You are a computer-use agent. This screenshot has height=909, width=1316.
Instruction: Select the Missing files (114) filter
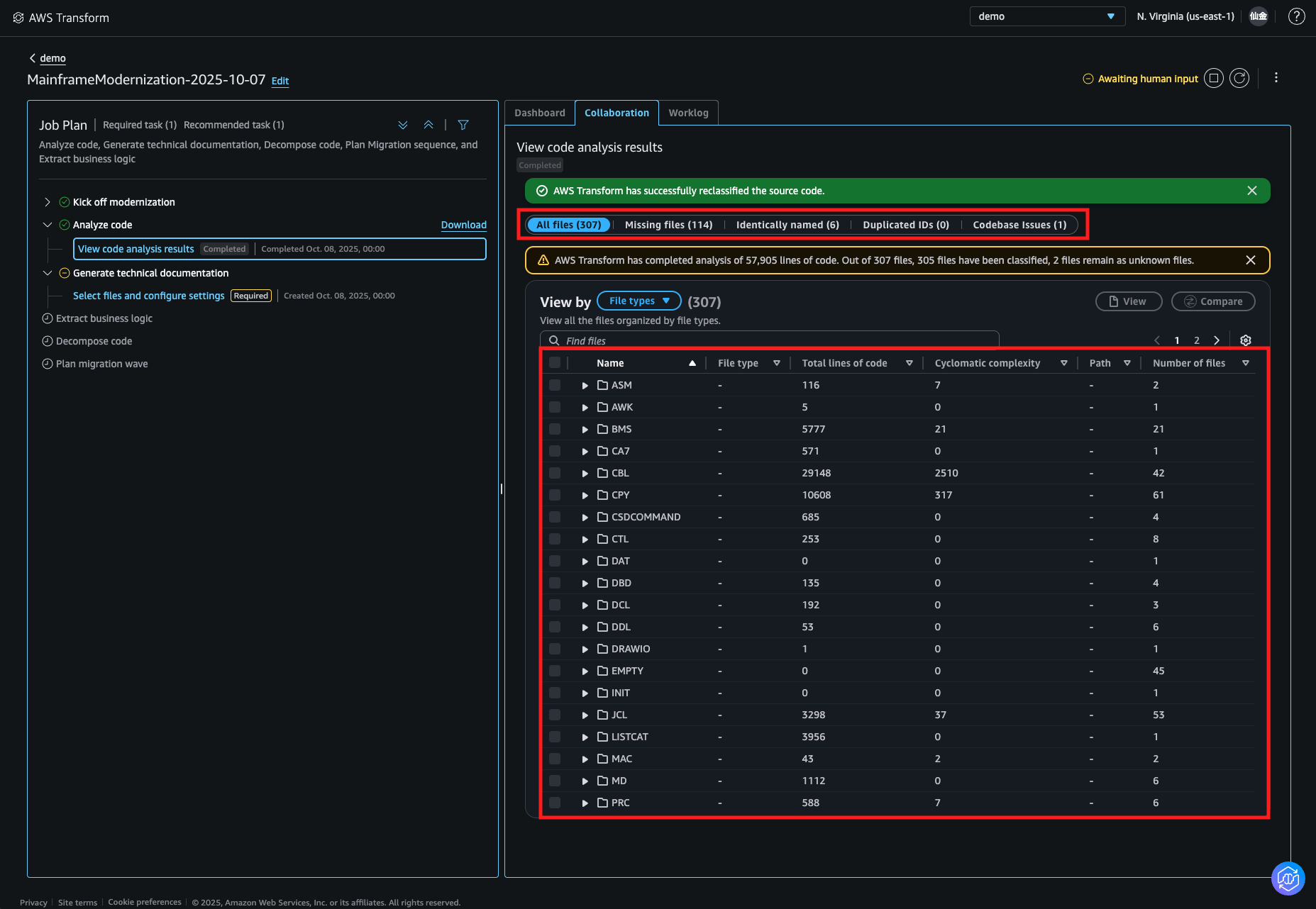pyautogui.click(x=668, y=225)
